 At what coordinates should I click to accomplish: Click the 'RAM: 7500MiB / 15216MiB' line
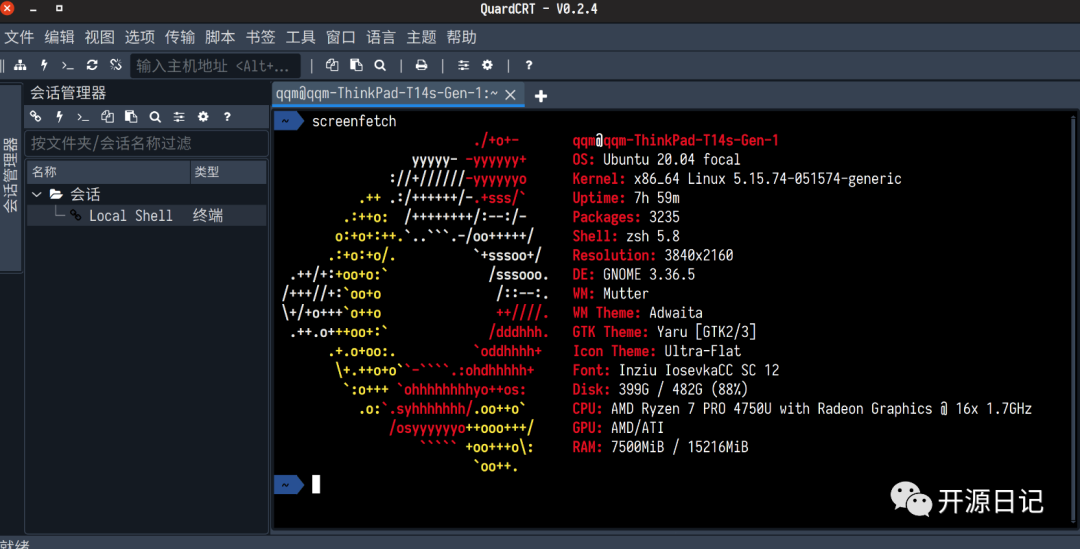click(x=661, y=447)
